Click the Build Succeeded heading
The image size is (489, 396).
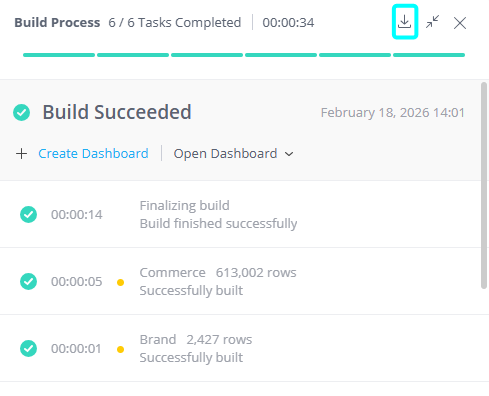click(x=117, y=112)
